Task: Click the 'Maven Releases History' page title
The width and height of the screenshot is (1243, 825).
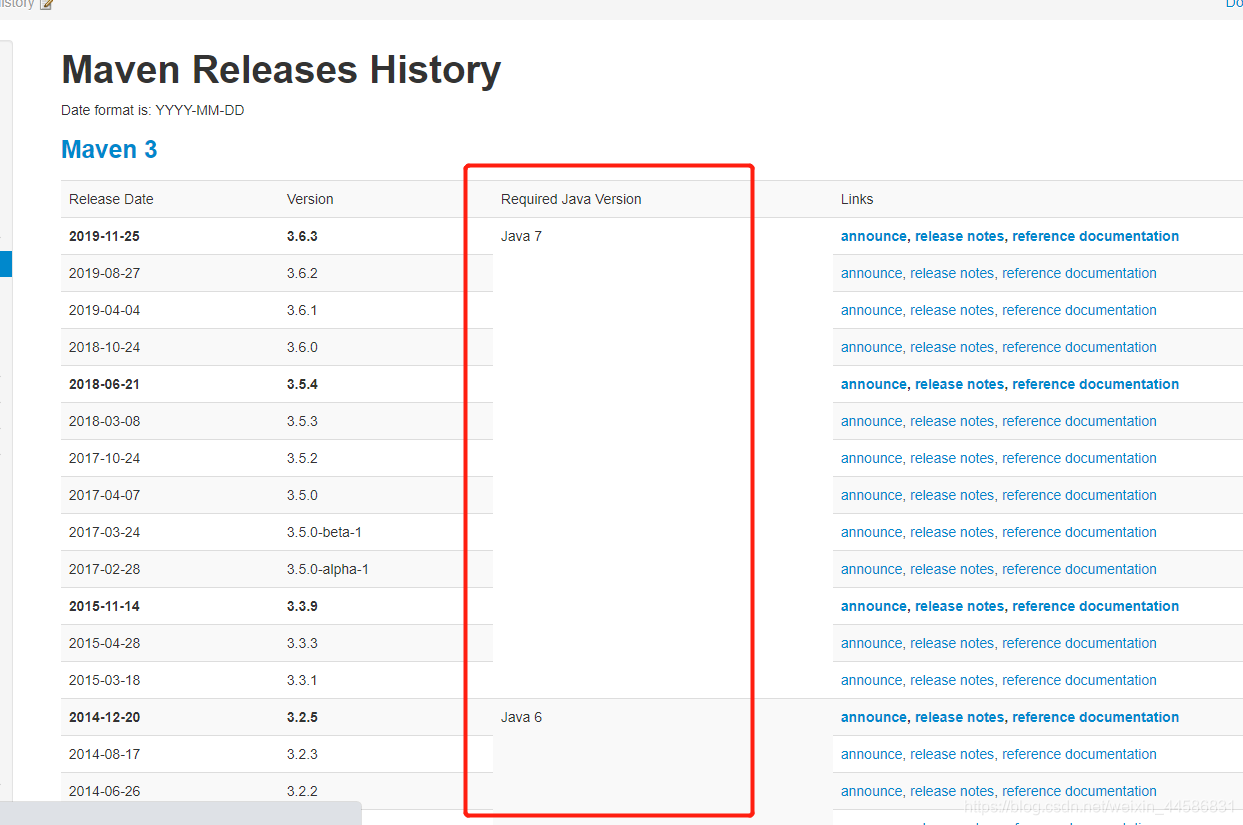Action: click(281, 71)
